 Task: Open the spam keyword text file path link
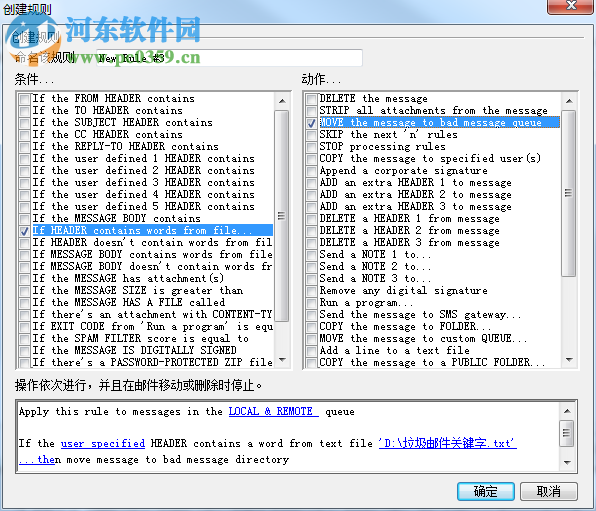point(447,443)
